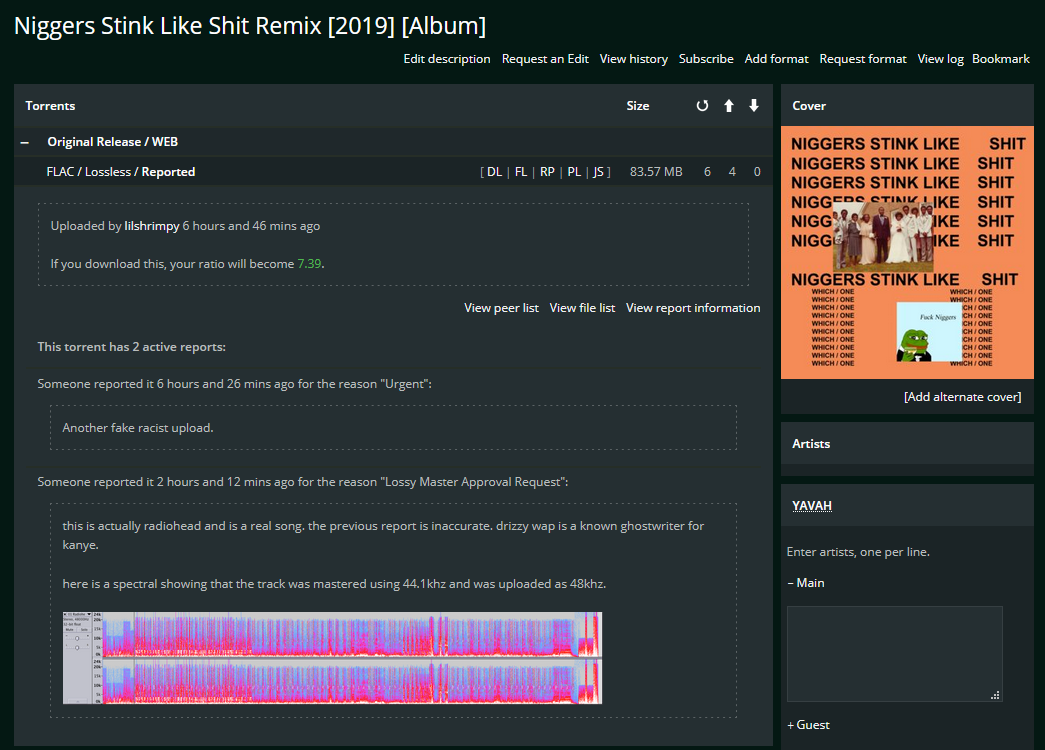Viewport: 1045px width, 750px height.
Task: Click the report line with reason "Urgent"
Action: (235, 384)
